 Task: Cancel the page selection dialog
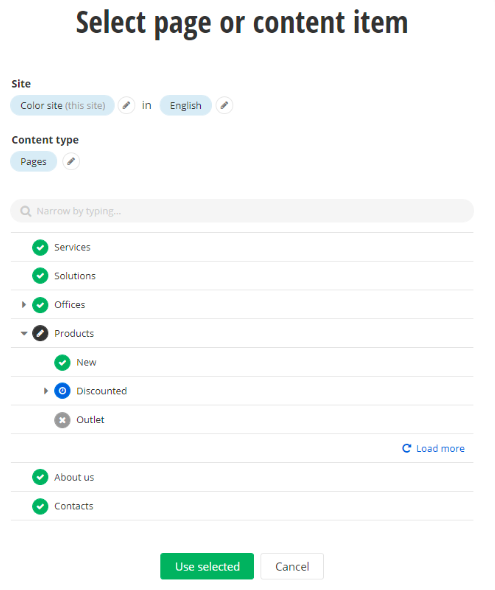[x=292, y=566]
